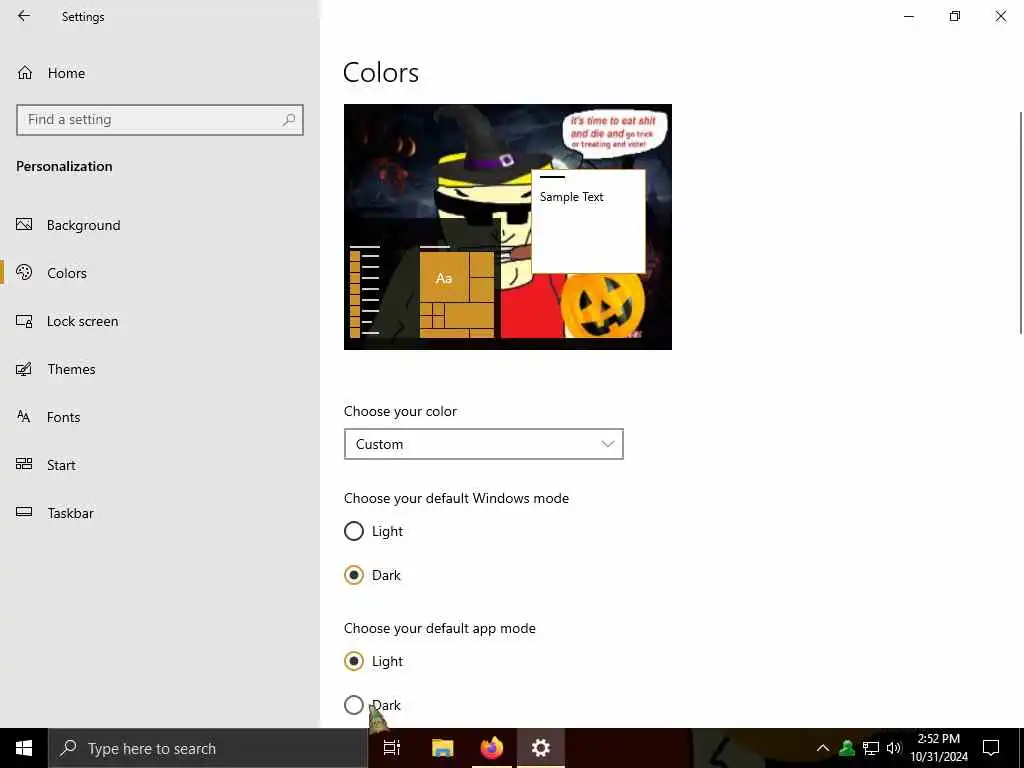Open the Fonts settings page
The width and height of the screenshot is (1024, 768).
160,417
